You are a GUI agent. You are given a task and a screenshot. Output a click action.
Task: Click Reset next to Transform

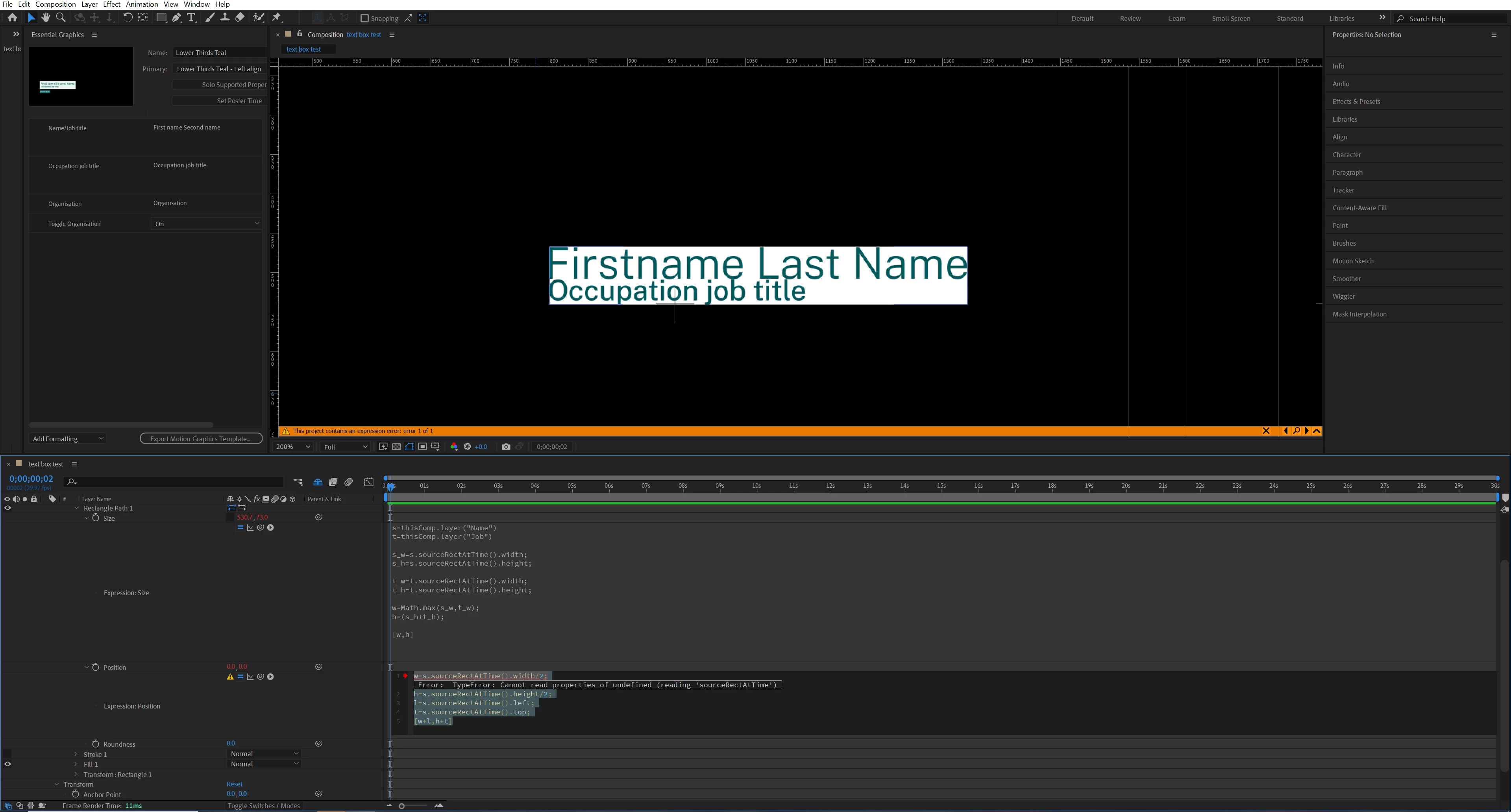tap(234, 784)
